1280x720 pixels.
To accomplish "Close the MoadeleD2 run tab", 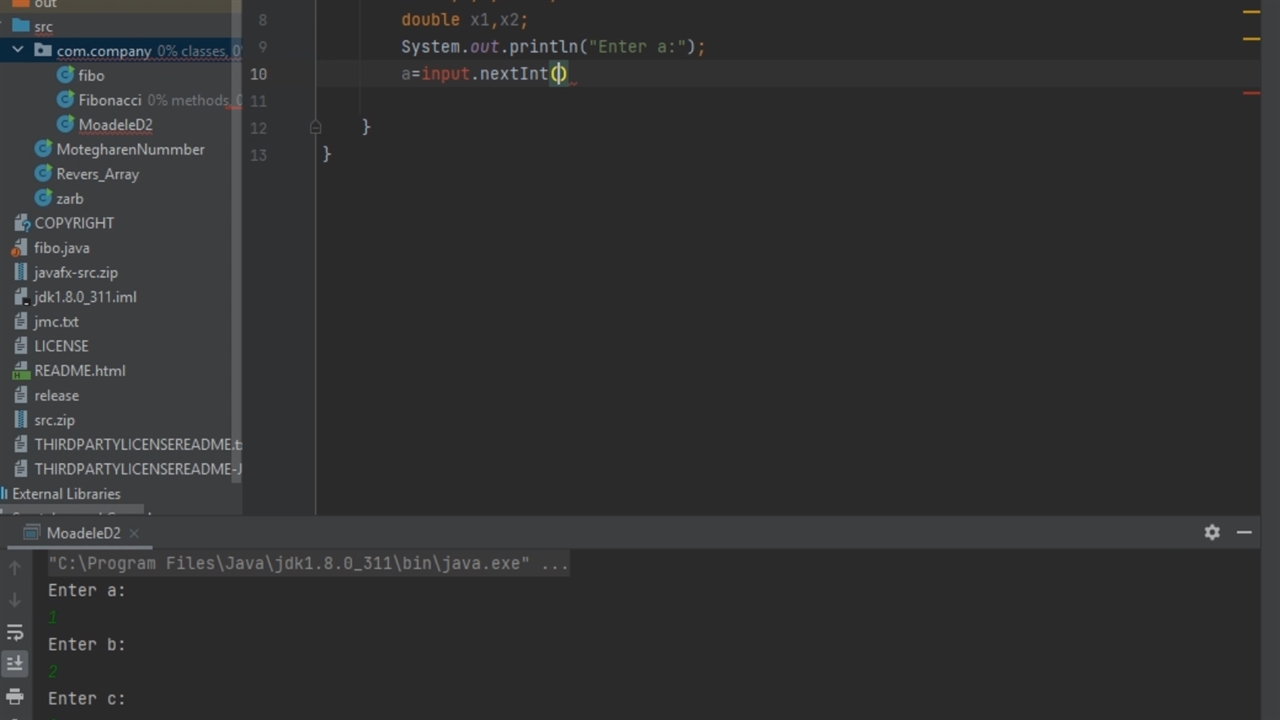I will pos(134,533).
